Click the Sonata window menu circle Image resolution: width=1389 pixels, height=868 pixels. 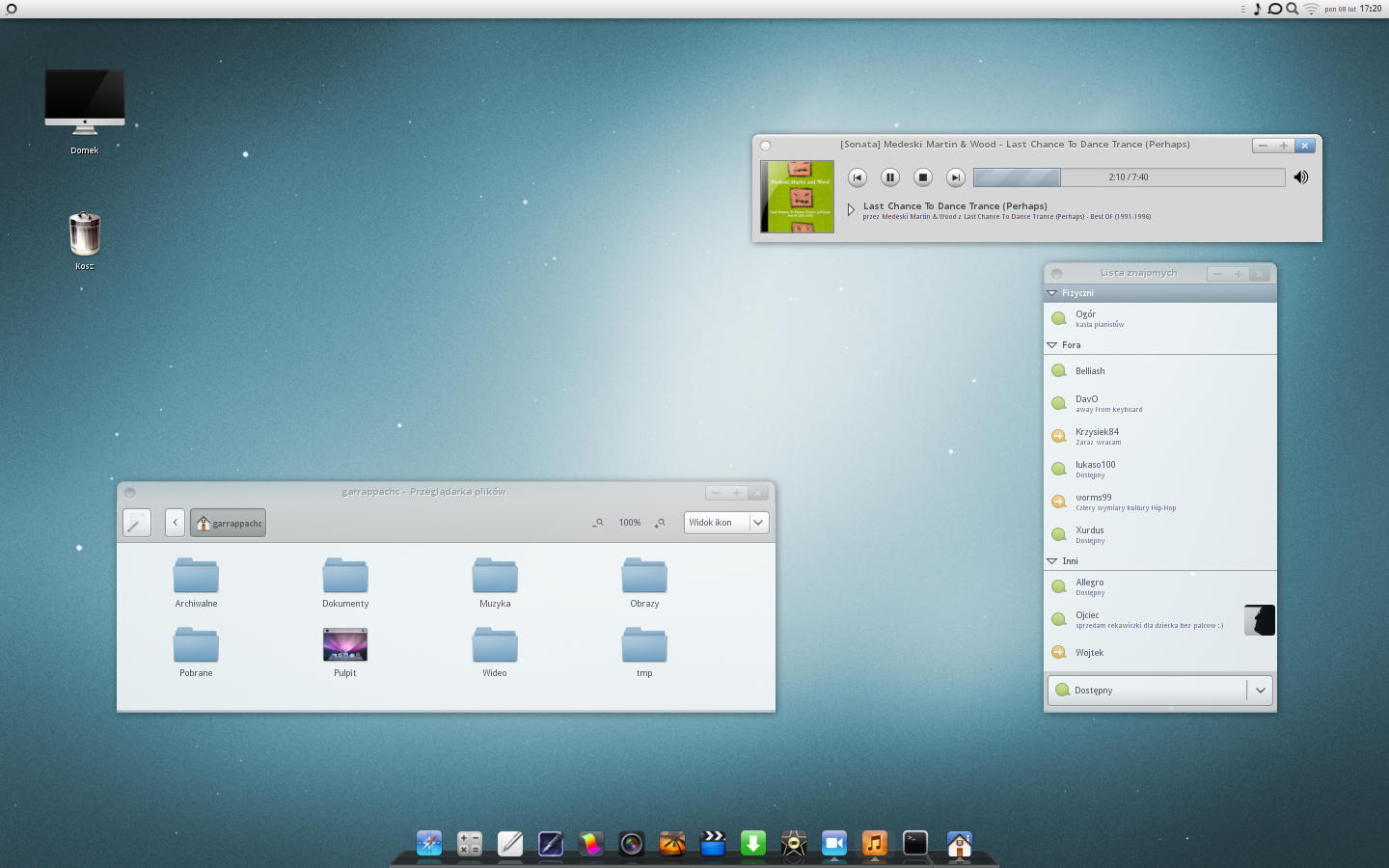(x=766, y=146)
